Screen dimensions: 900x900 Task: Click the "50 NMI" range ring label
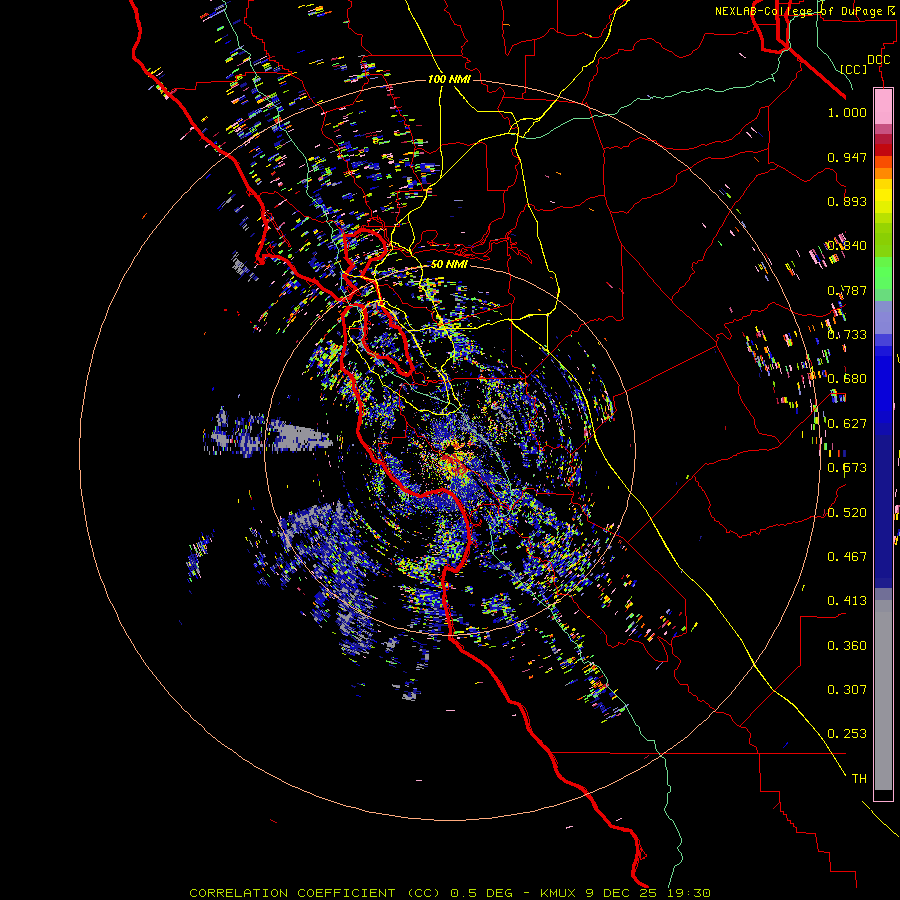coord(449,264)
